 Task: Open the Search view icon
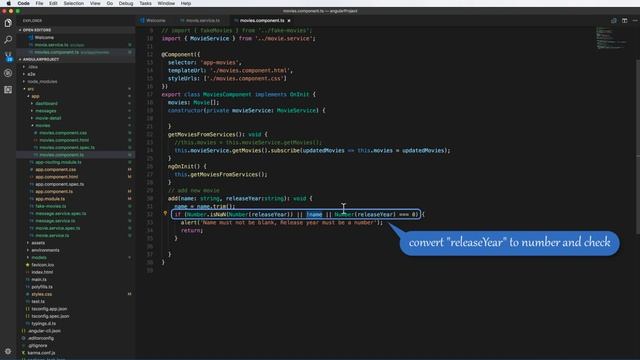pos(8,40)
